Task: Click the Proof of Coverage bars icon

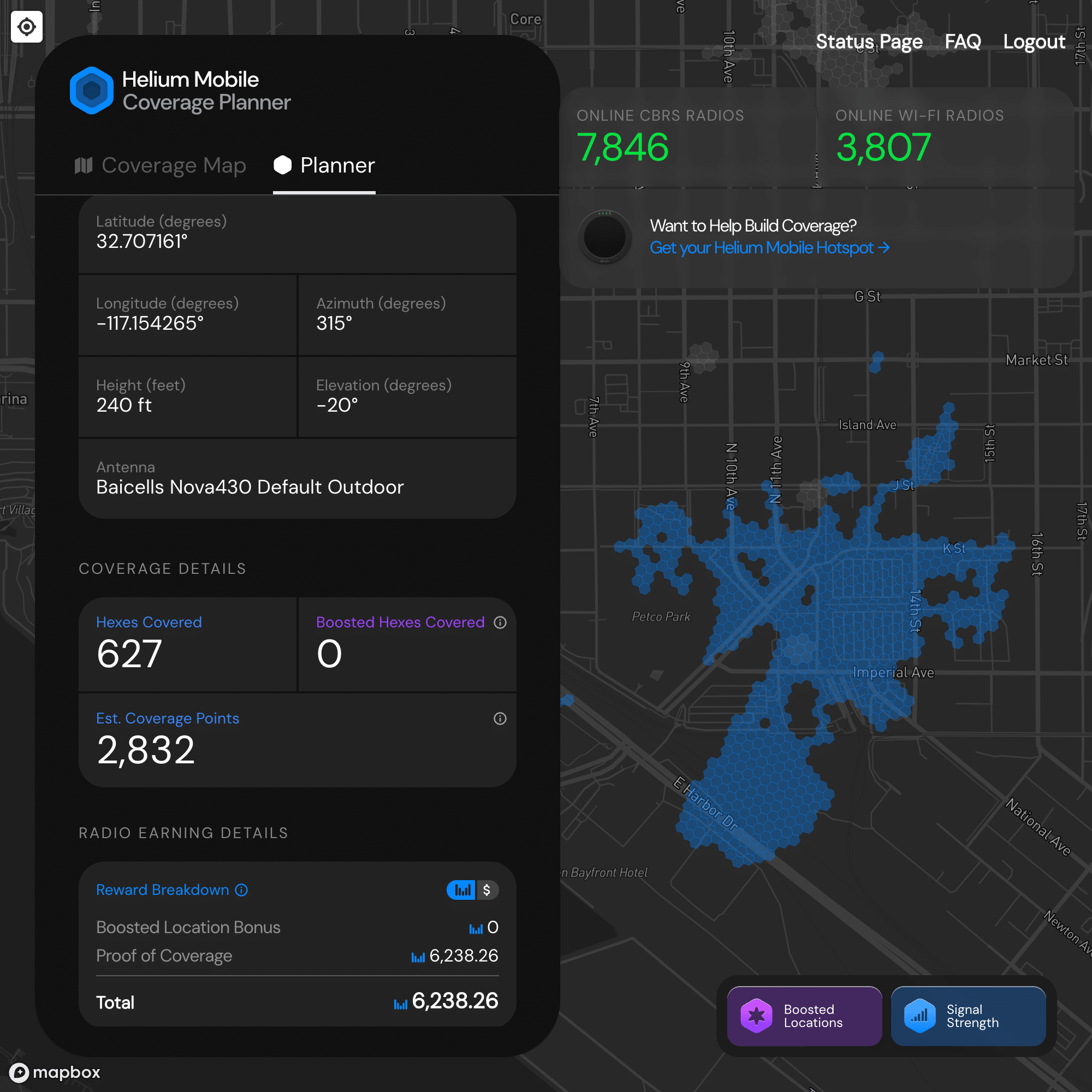Action: pyautogui.click(x=418, y=957)
